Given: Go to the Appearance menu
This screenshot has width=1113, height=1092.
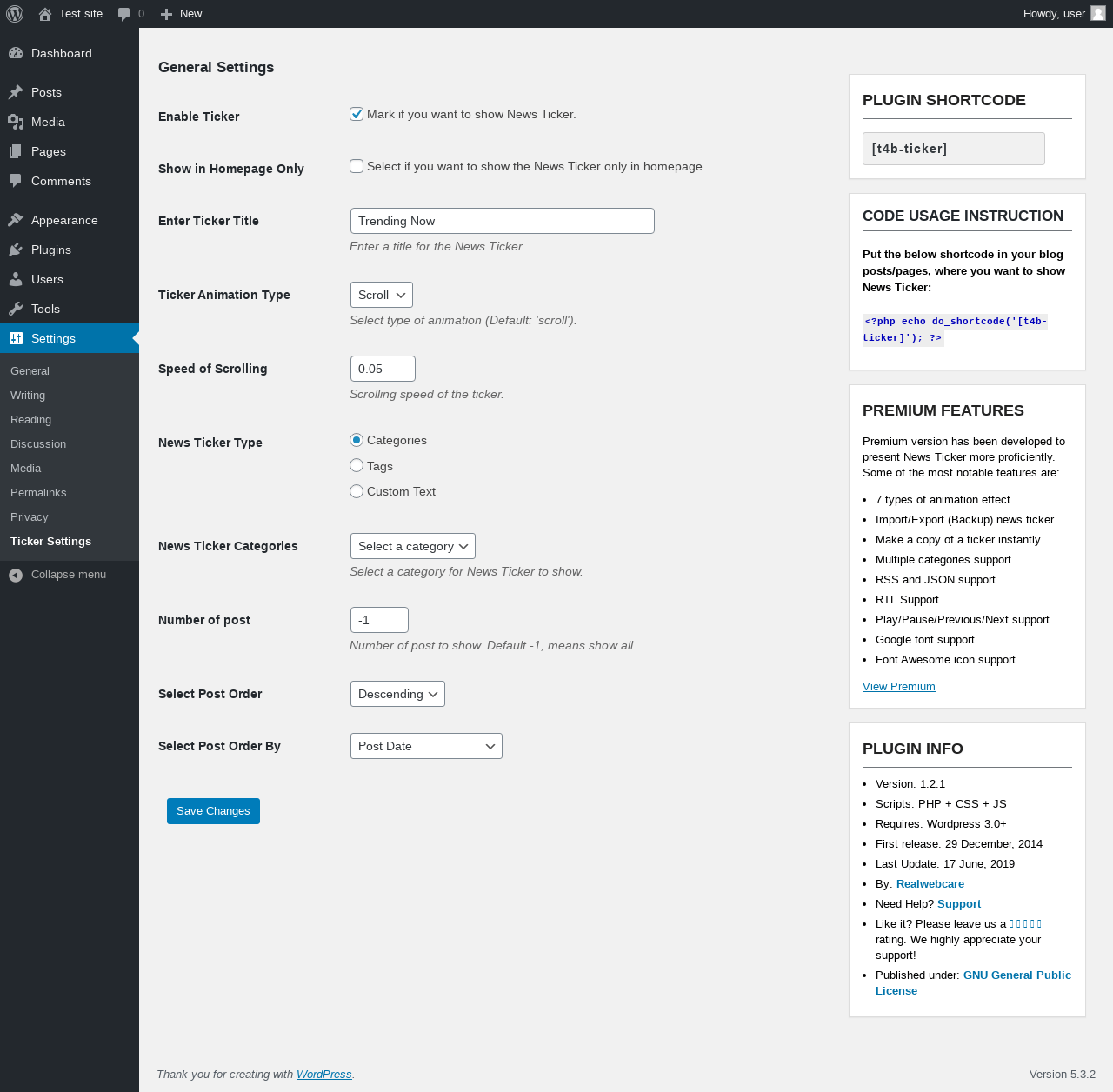Looking at the screenshot, I should (x=64, y=220).
